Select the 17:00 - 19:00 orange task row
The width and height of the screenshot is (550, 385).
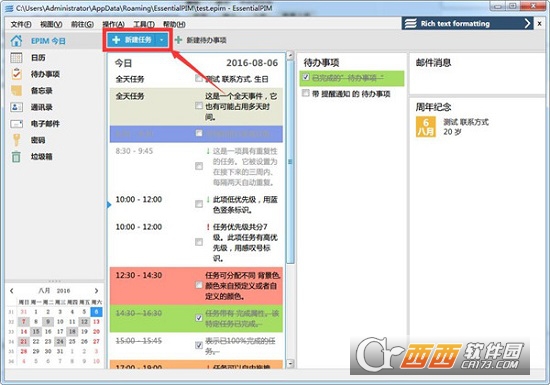196,365
